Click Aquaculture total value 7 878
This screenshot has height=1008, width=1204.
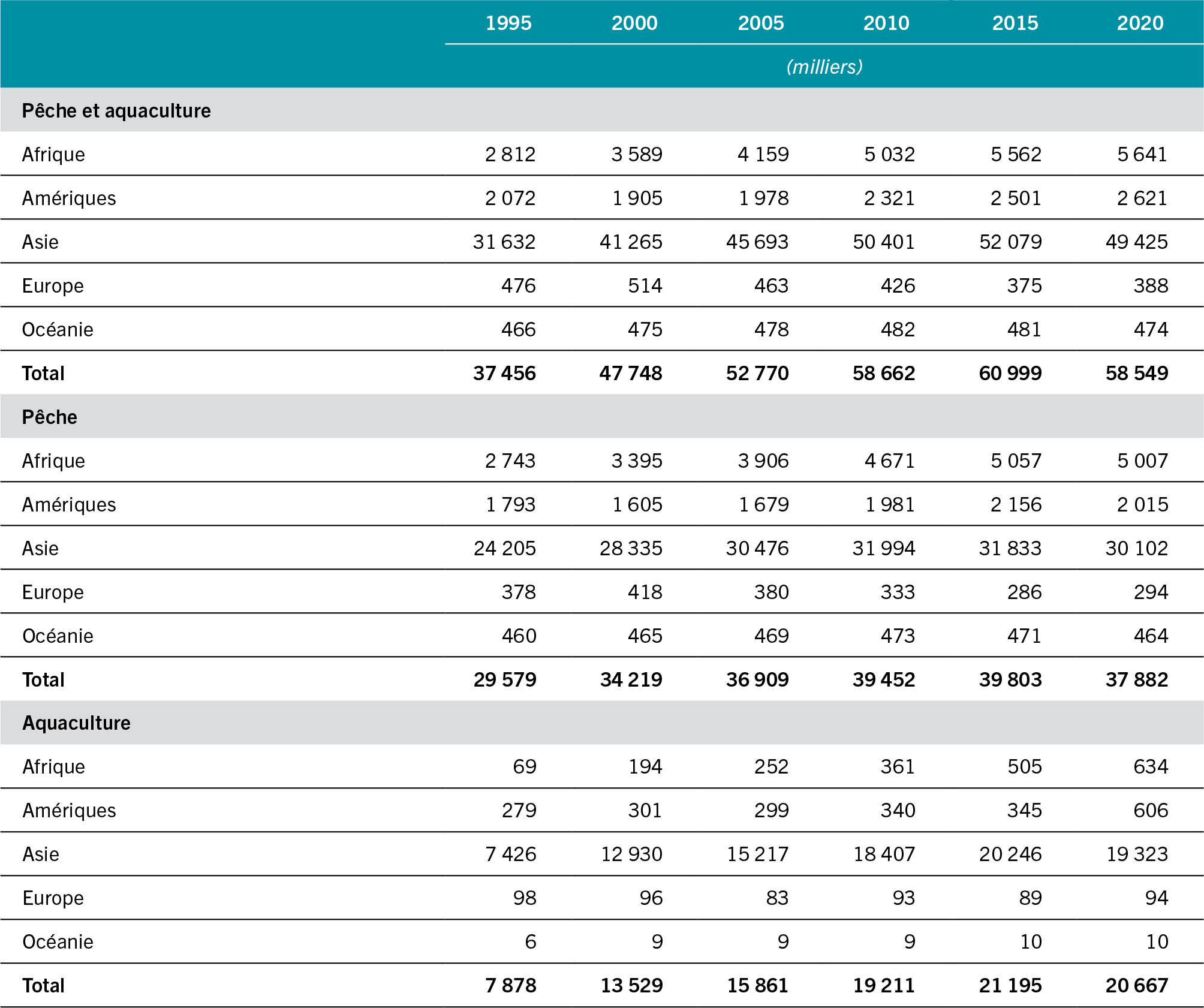tap(511, 986)
